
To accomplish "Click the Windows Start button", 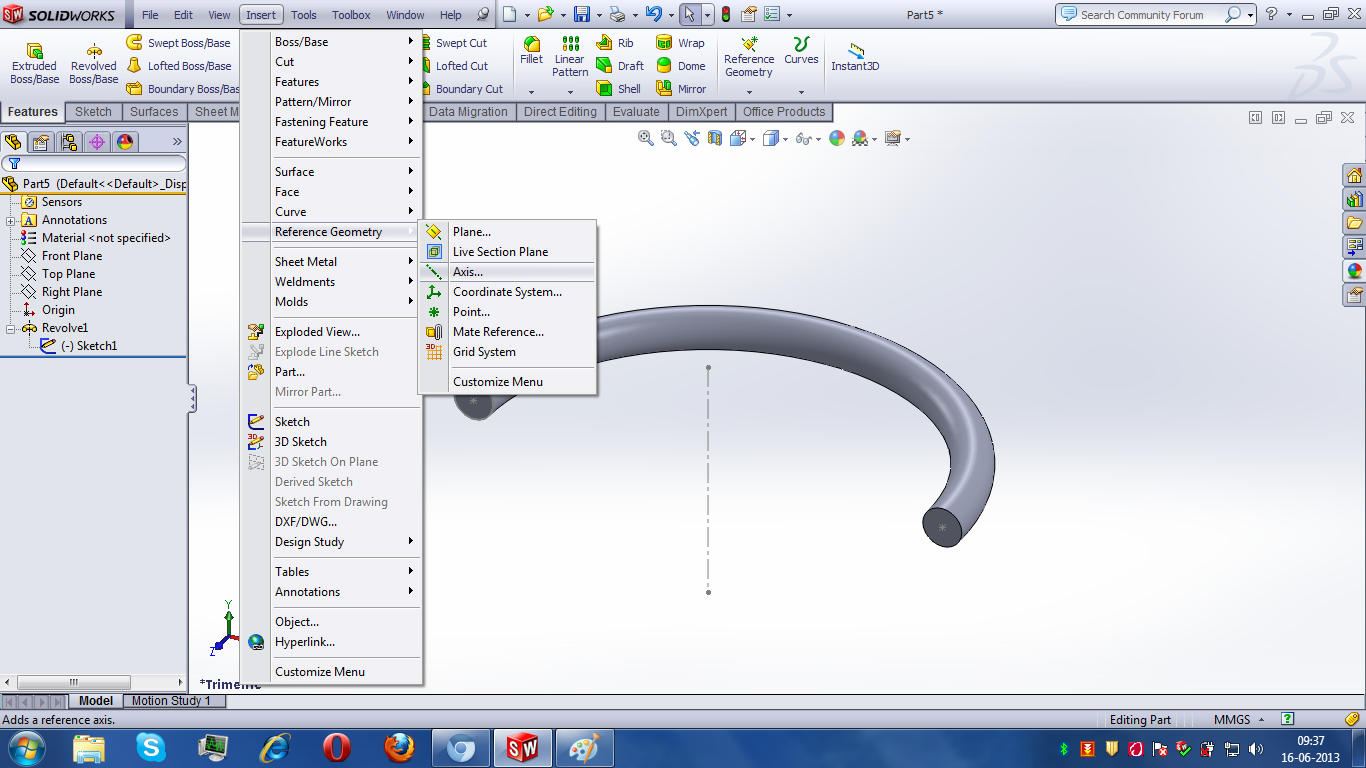I will click(x=25, y=747).
